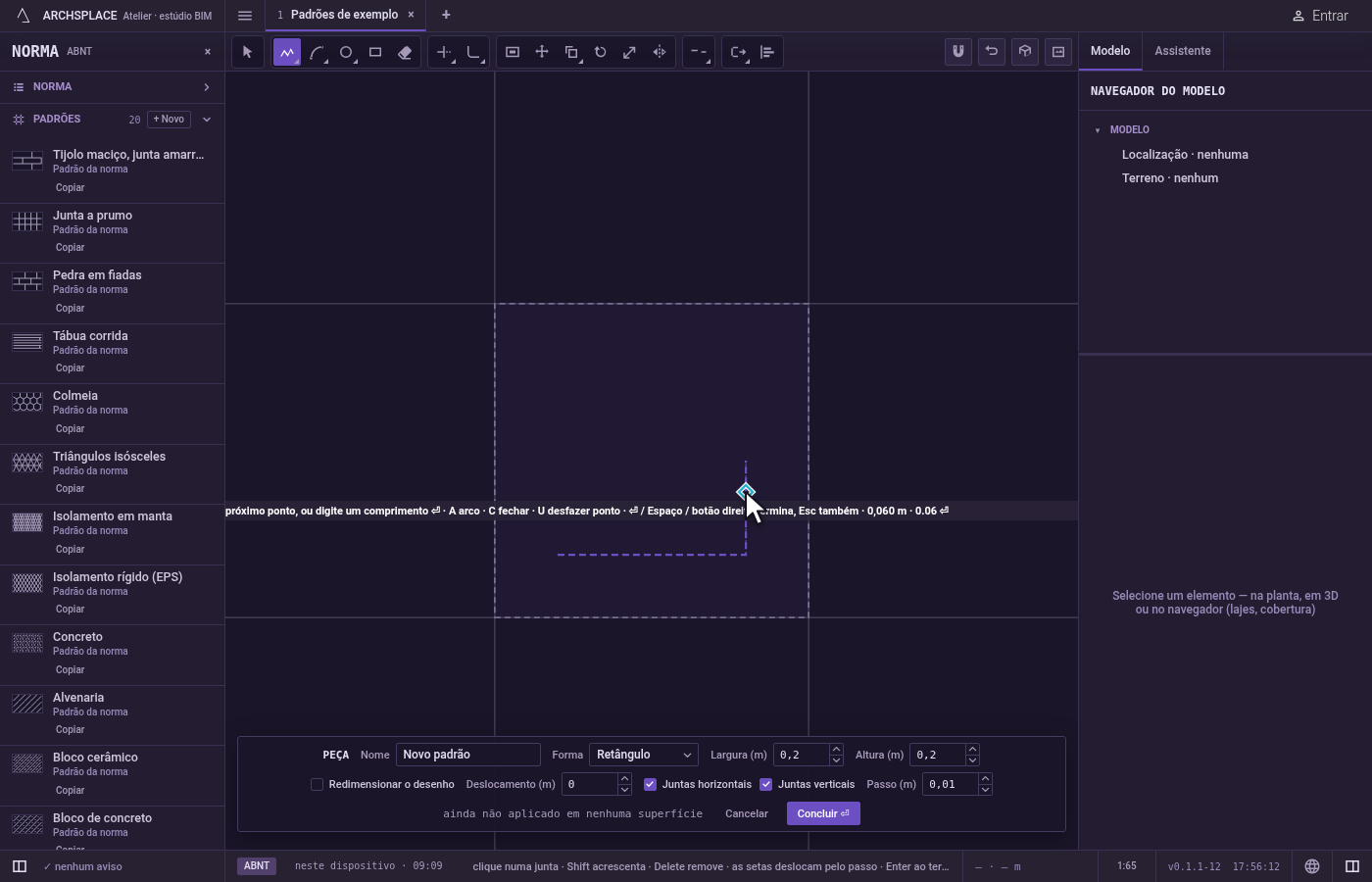The image size is (1372, 882).
Task: Toggle the magnet snapping icon
Action: click(x=958, y=52)
